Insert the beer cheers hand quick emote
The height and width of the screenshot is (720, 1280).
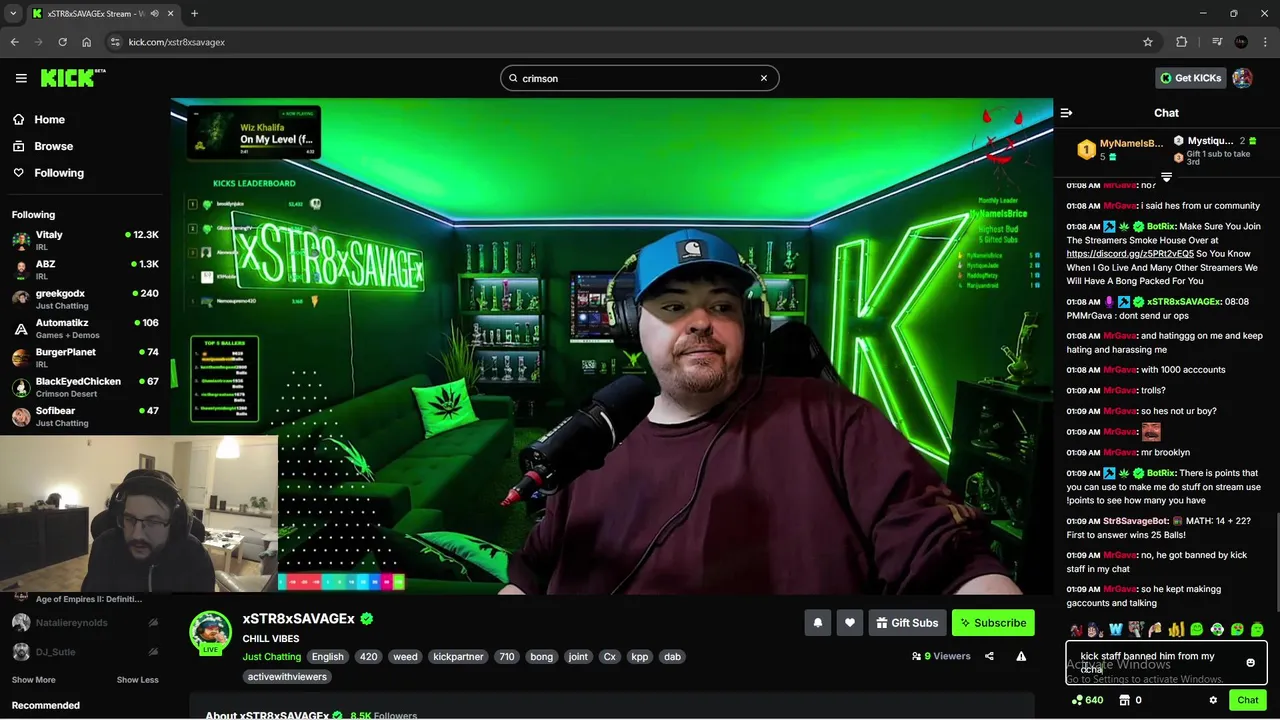click(1156, 630)
